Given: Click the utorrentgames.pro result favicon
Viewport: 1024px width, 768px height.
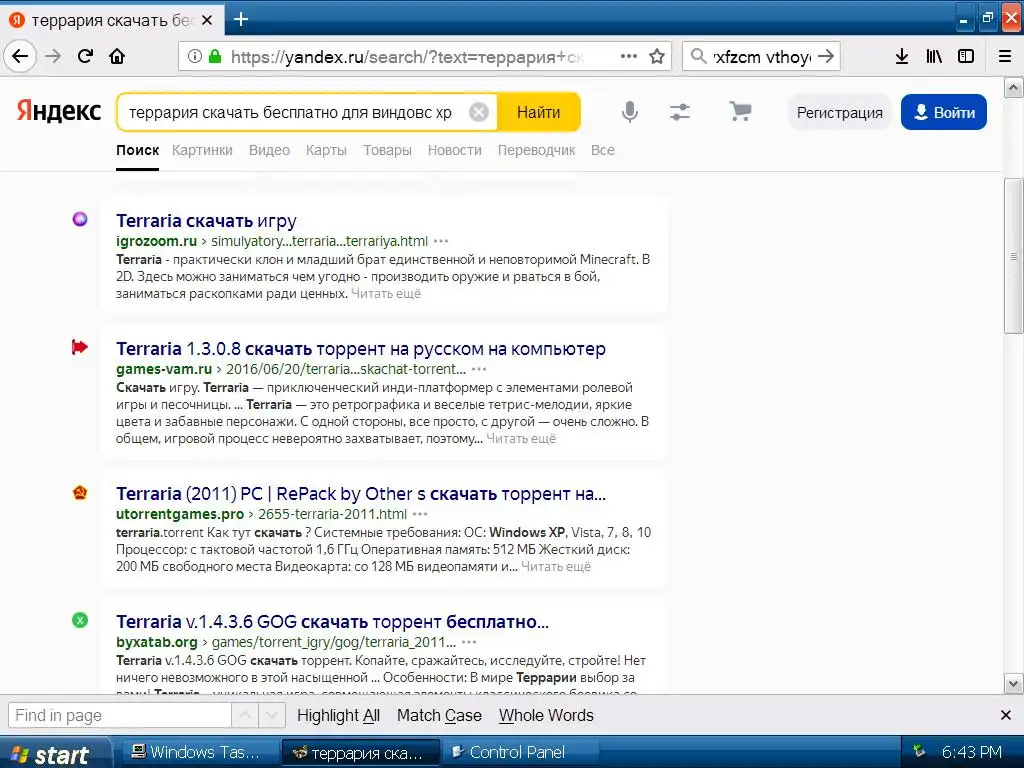Looking at the screenshot, I should tap(80, 492).
